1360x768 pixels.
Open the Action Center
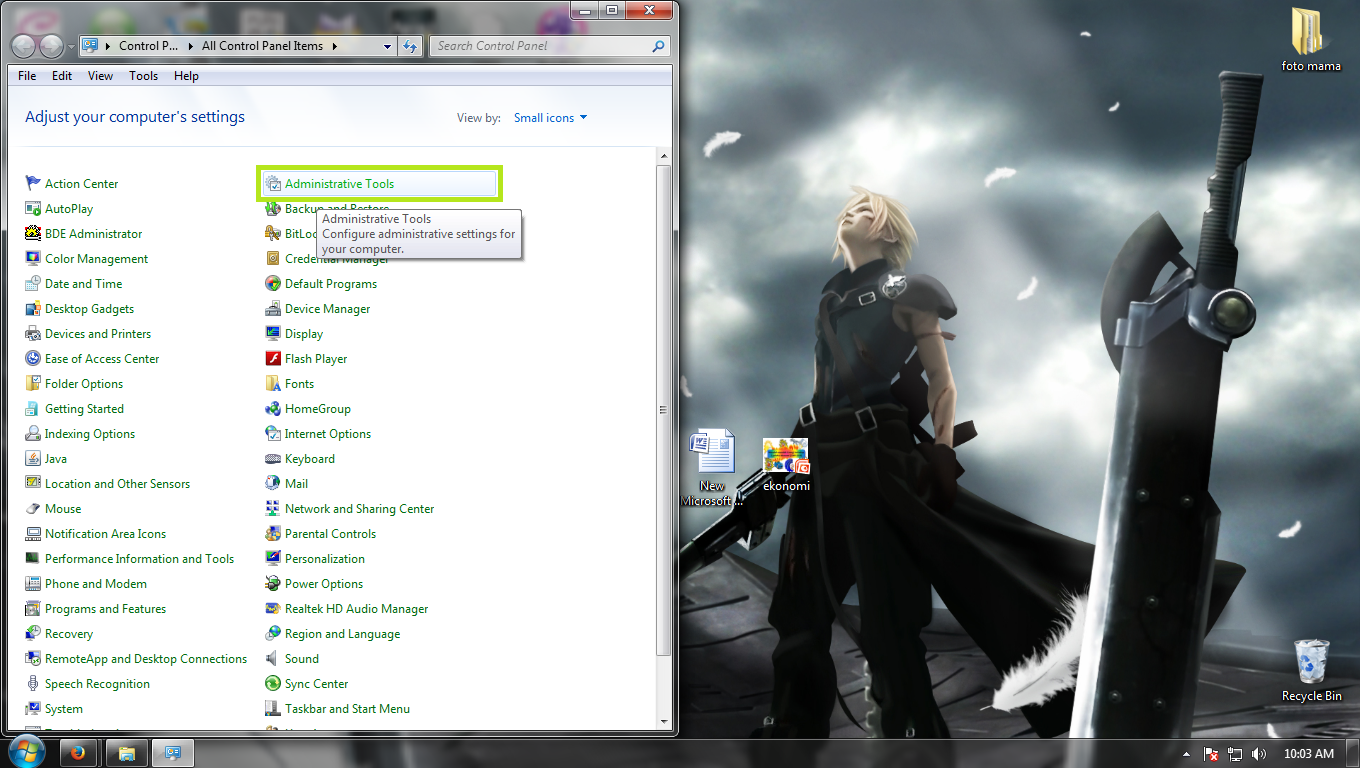(80, 183)
